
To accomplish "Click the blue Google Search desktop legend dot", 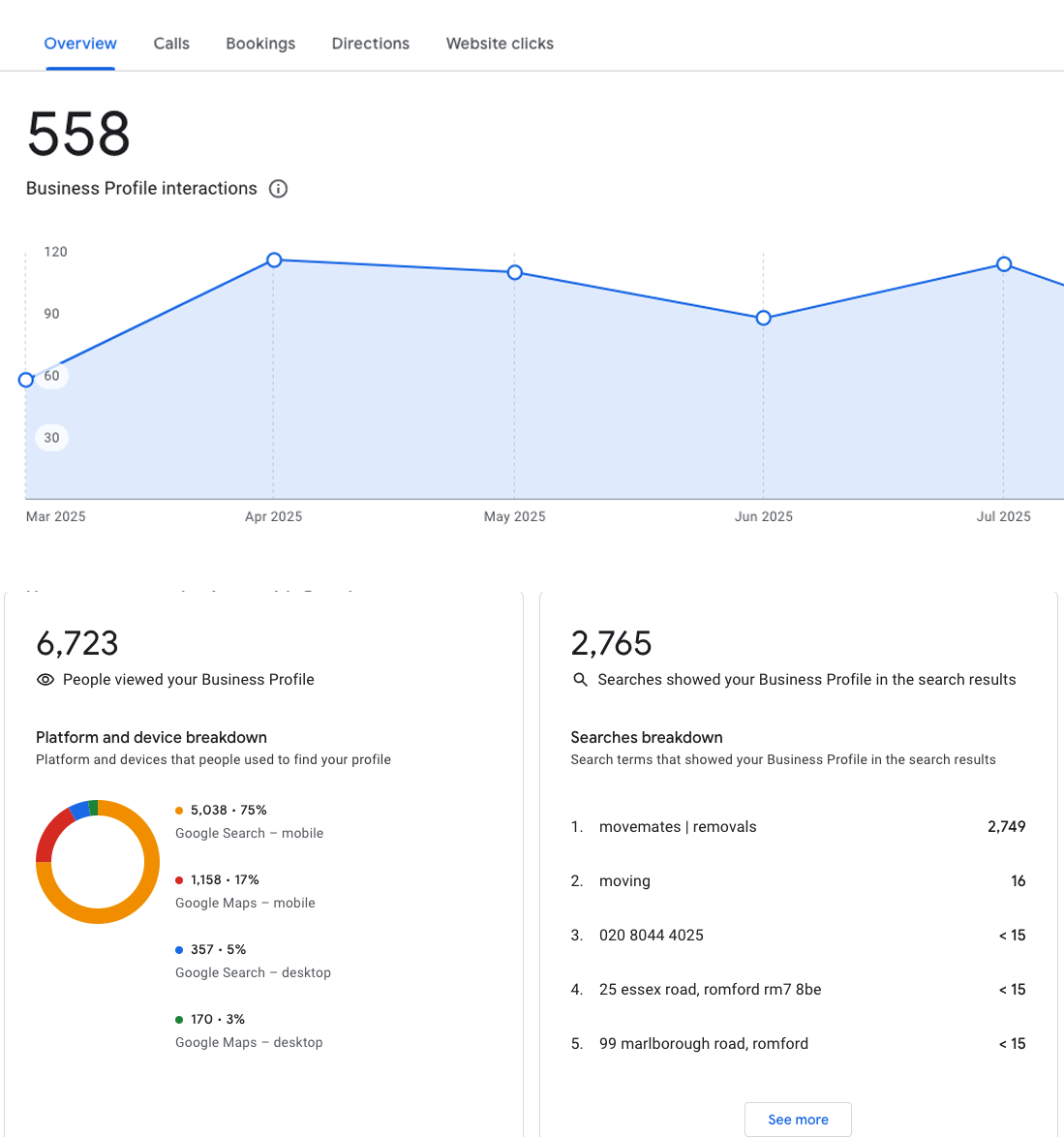I will click(x=179, y=950).
